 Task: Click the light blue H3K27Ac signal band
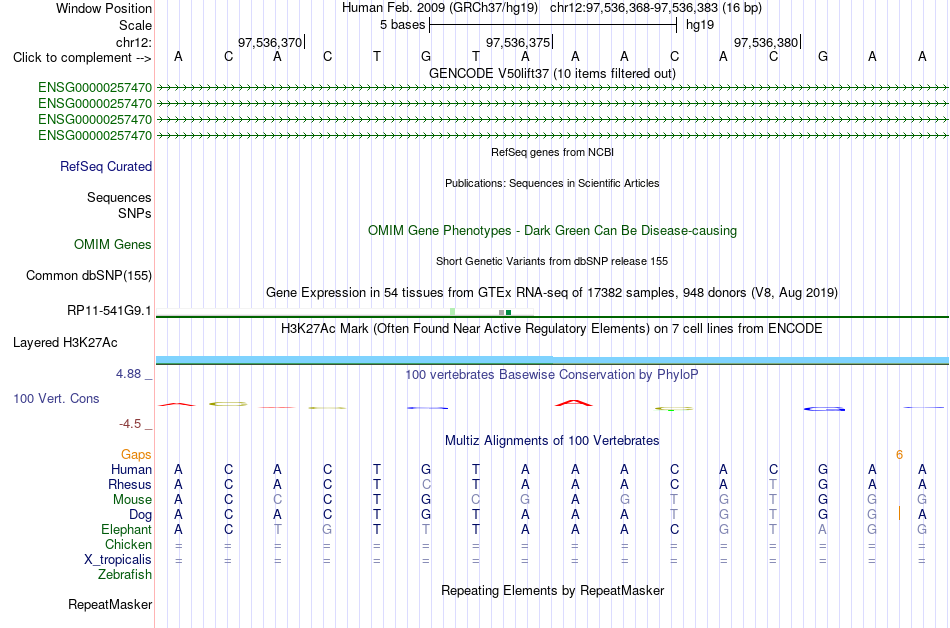click(x=552, y=360)
